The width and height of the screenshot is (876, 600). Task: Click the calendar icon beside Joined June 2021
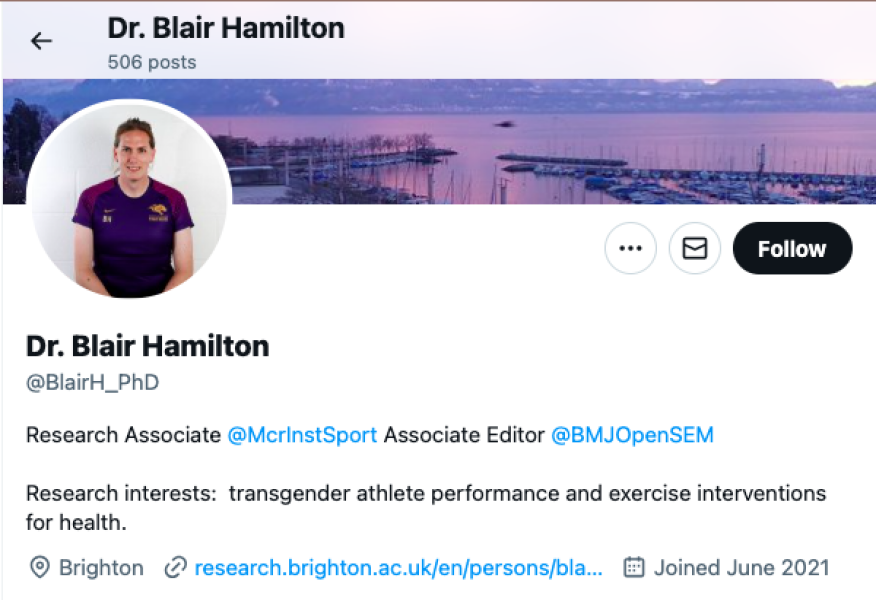tap(633, 568)
